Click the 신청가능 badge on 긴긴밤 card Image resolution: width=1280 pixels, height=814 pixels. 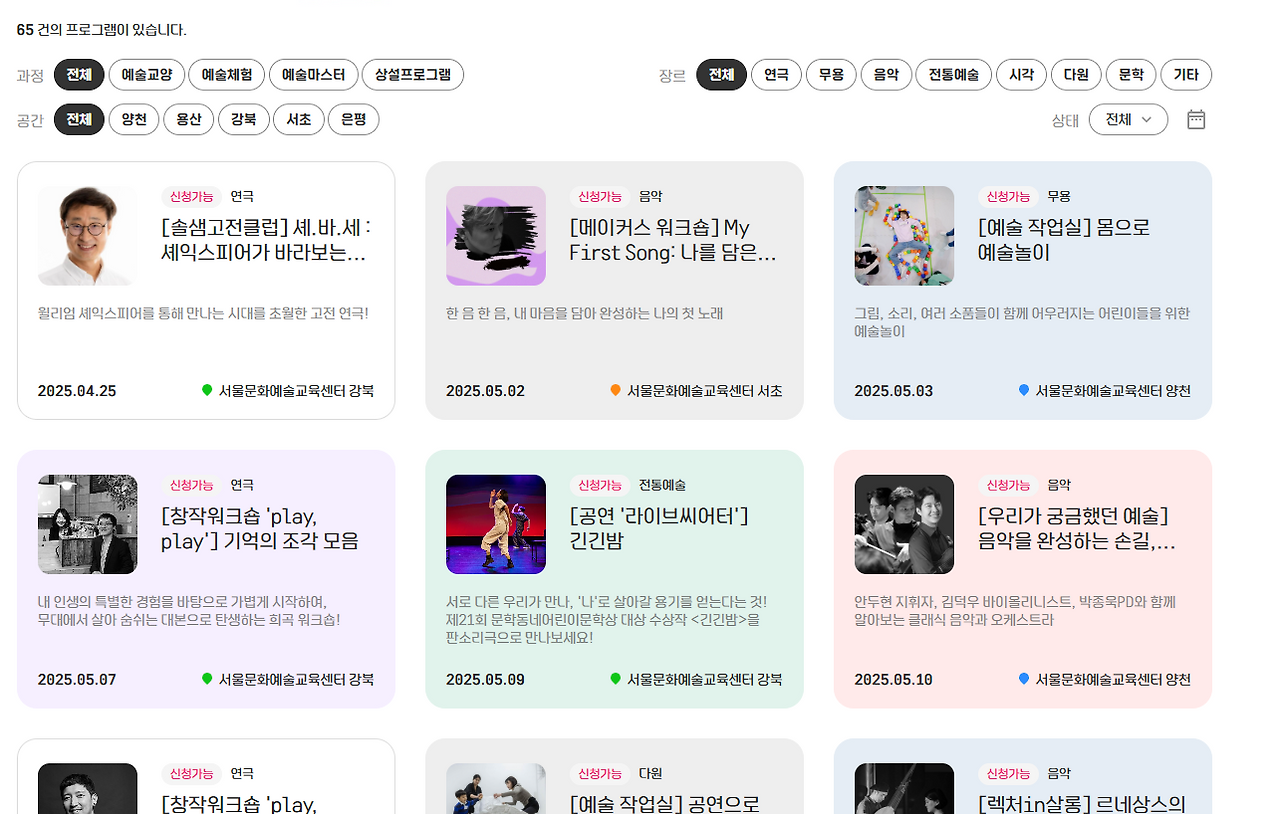click(x=600, y=485)
